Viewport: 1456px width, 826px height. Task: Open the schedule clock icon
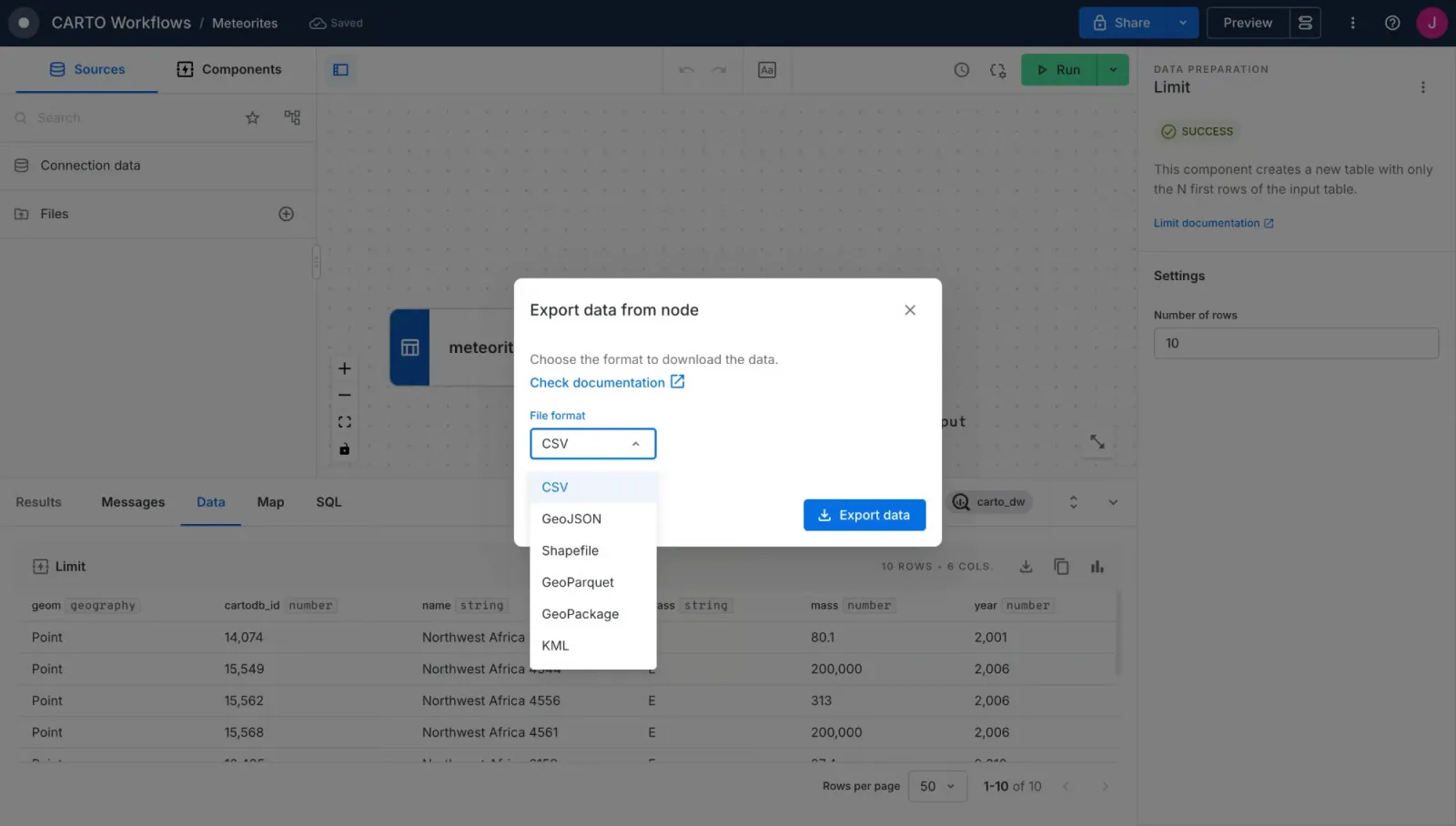pos(962,70)
